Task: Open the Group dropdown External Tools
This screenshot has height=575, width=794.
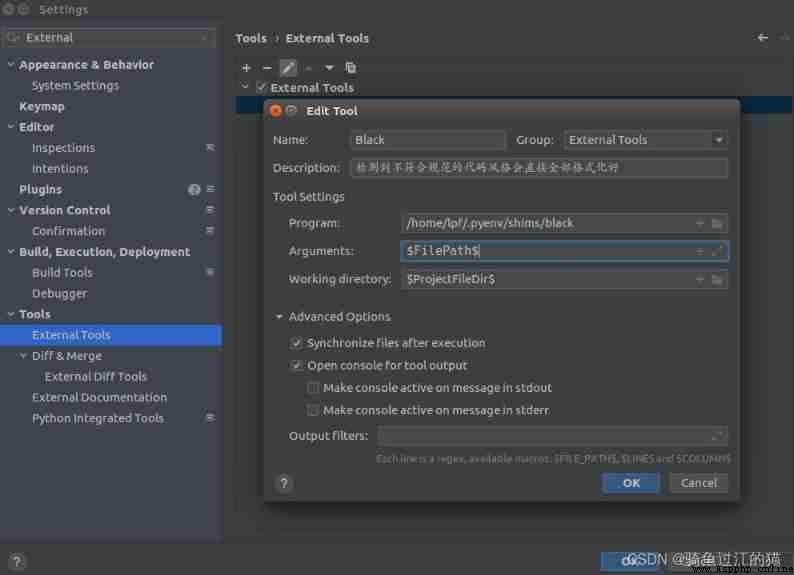Action: pyautogui.click(x=646, y=140)
